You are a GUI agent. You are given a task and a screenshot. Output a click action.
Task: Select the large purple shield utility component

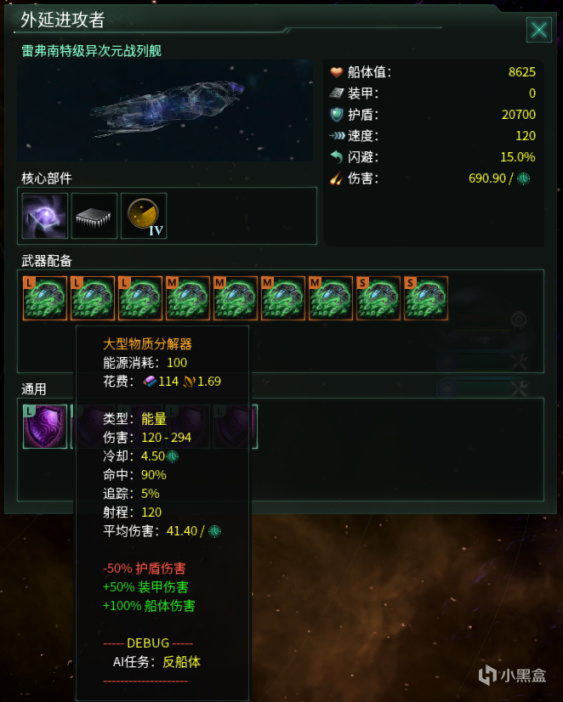pyautogui.click(x=45, y=427)
